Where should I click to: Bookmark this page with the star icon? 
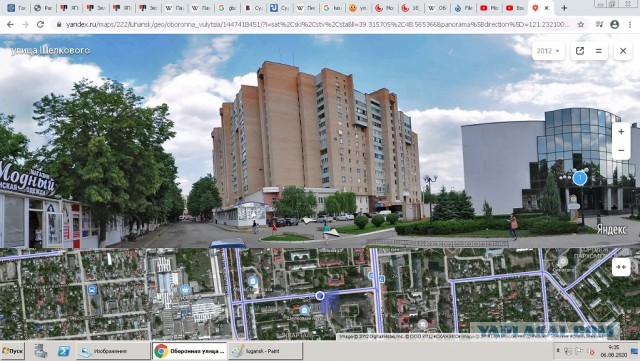[x=580, y=25]
